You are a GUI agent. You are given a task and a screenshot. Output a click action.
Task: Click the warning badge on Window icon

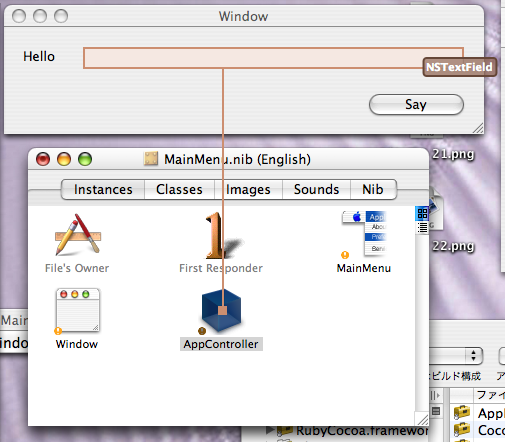pyautogui.click(x=58, y=331)
